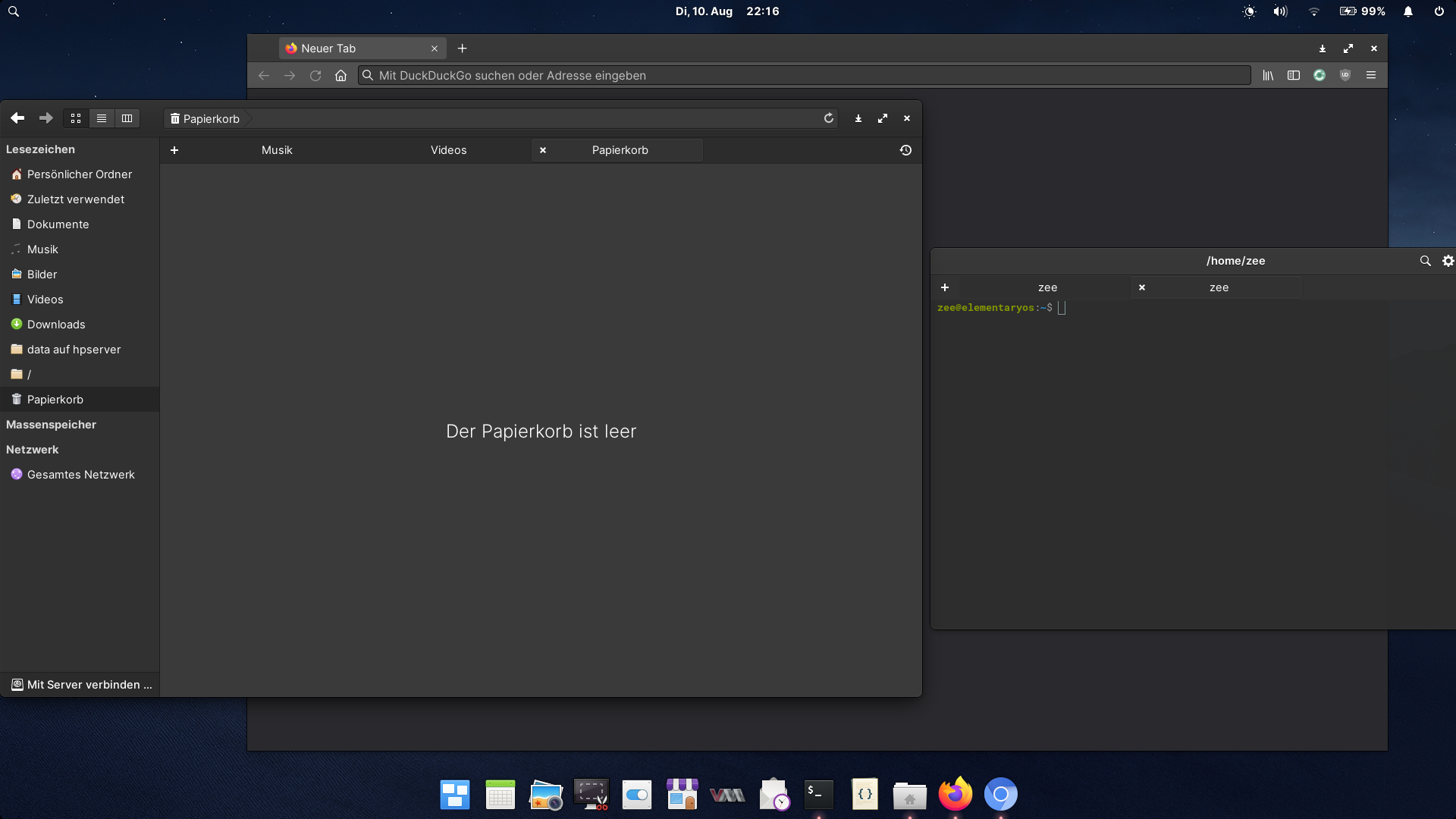Screen dimensions: 1456x819
Task: Open Firefox library icon
Action: tap(1268, 75)
